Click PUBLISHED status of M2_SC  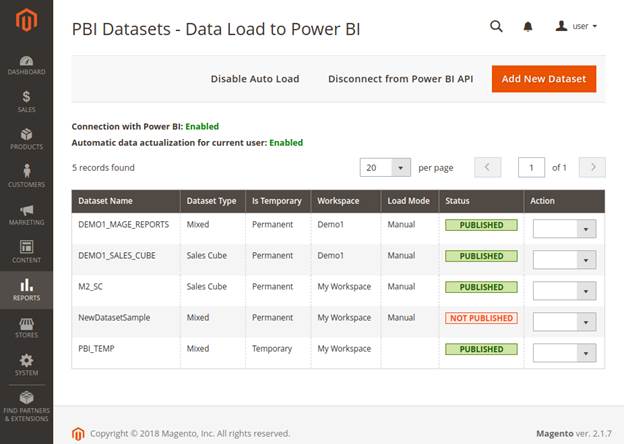(481, 287)
